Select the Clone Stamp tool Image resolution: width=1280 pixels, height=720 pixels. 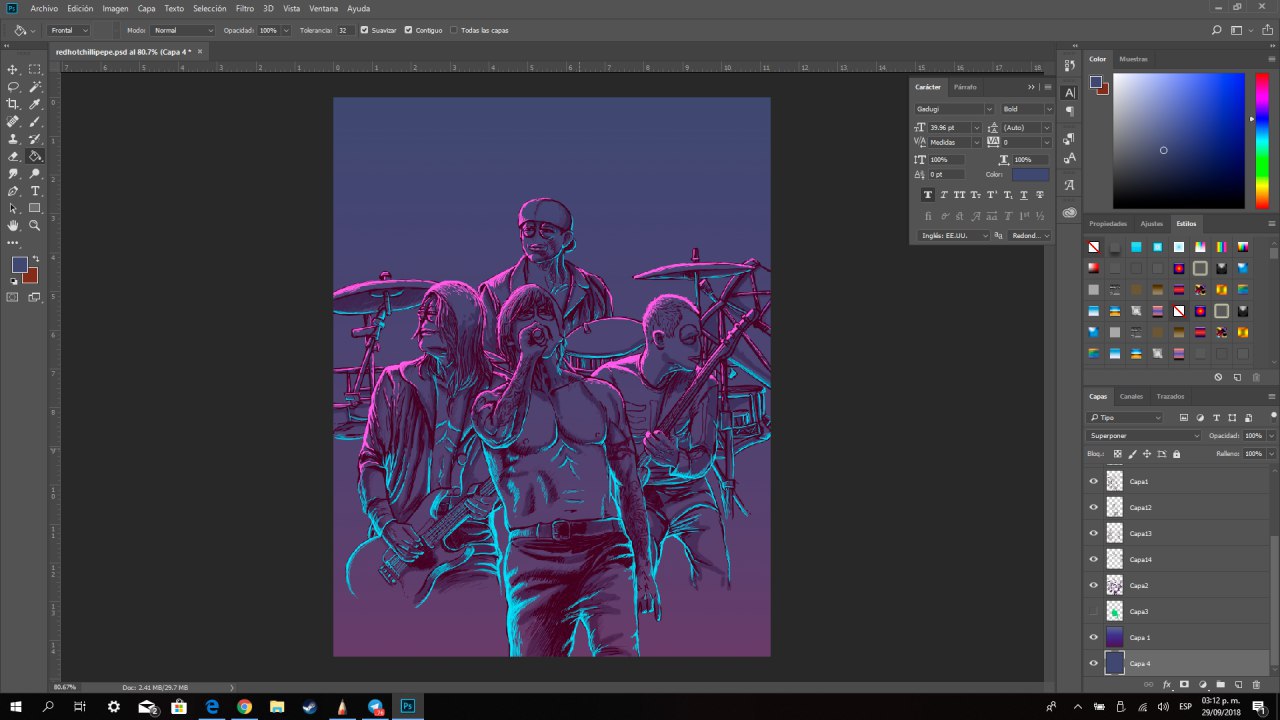pos(13,139)
